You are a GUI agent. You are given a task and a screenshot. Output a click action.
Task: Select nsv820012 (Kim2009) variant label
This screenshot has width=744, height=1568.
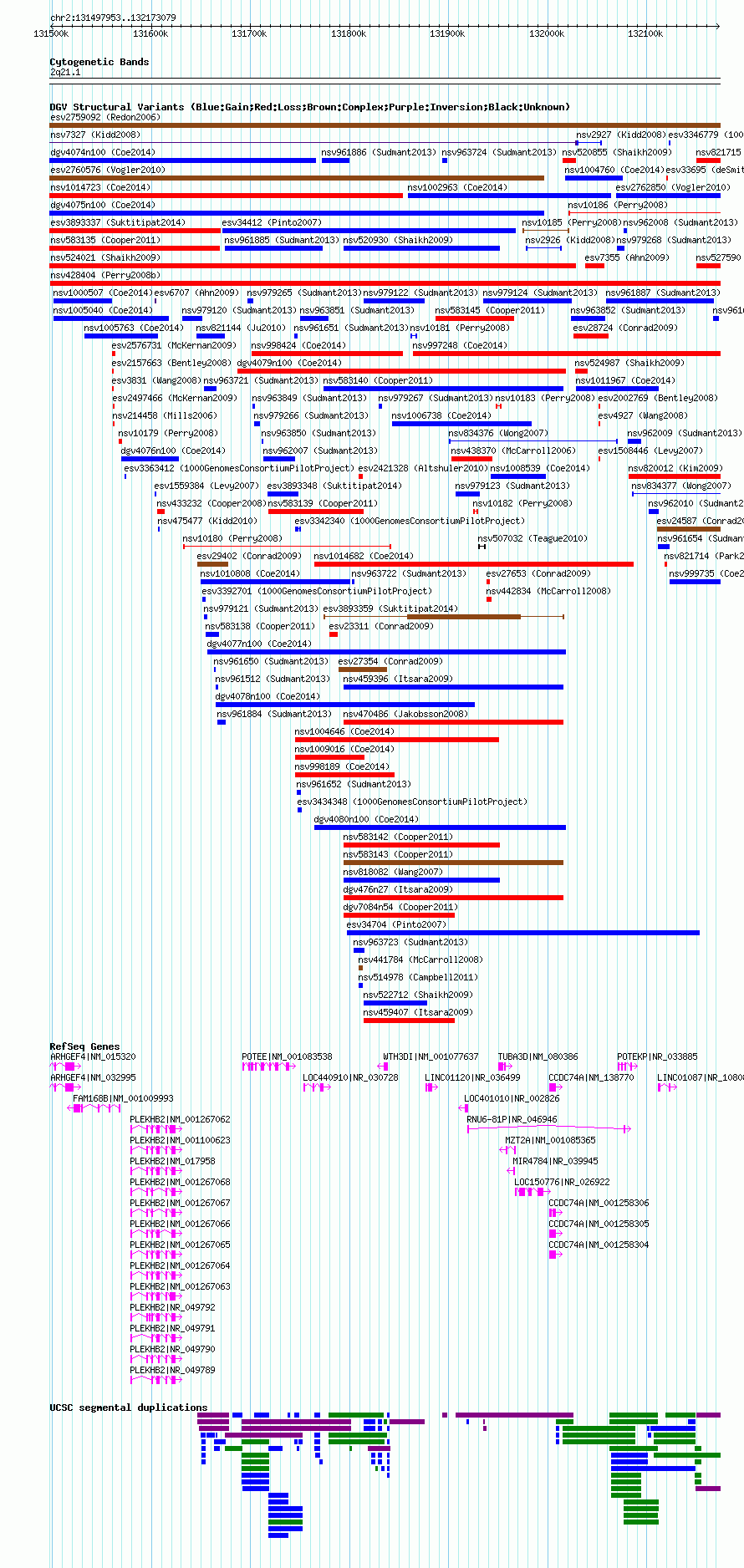[x=675, y=468]
